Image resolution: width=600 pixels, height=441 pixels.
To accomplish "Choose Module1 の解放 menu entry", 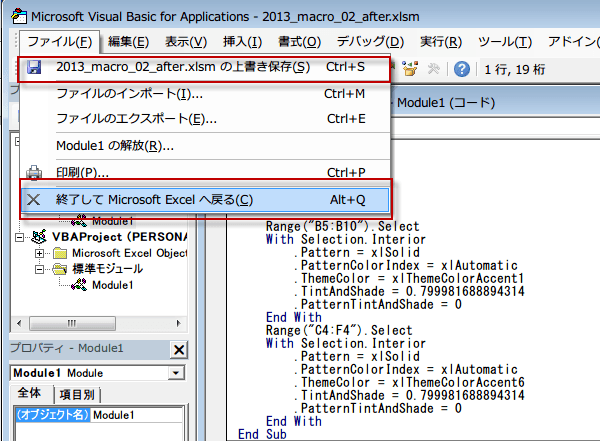I will tap(115, 146).
